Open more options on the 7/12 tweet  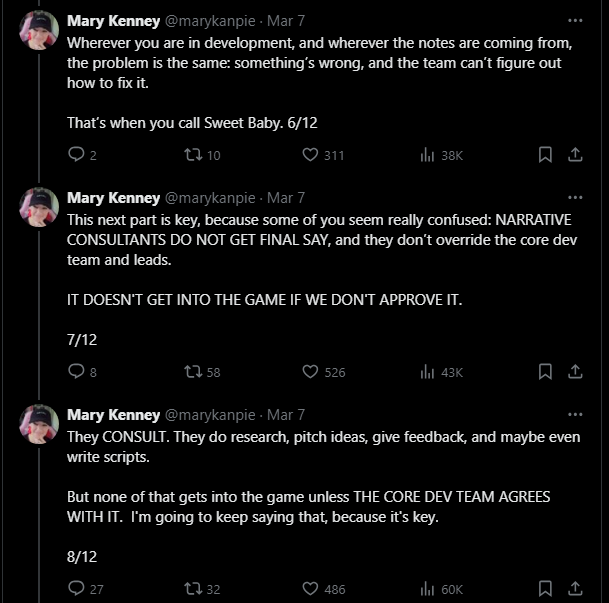[575, 197]
